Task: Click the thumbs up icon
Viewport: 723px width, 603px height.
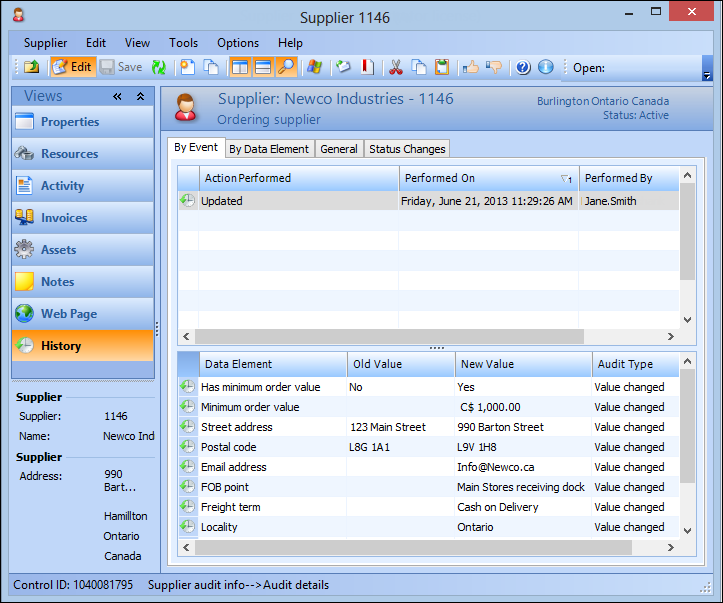Action: [x=471, y=68]
